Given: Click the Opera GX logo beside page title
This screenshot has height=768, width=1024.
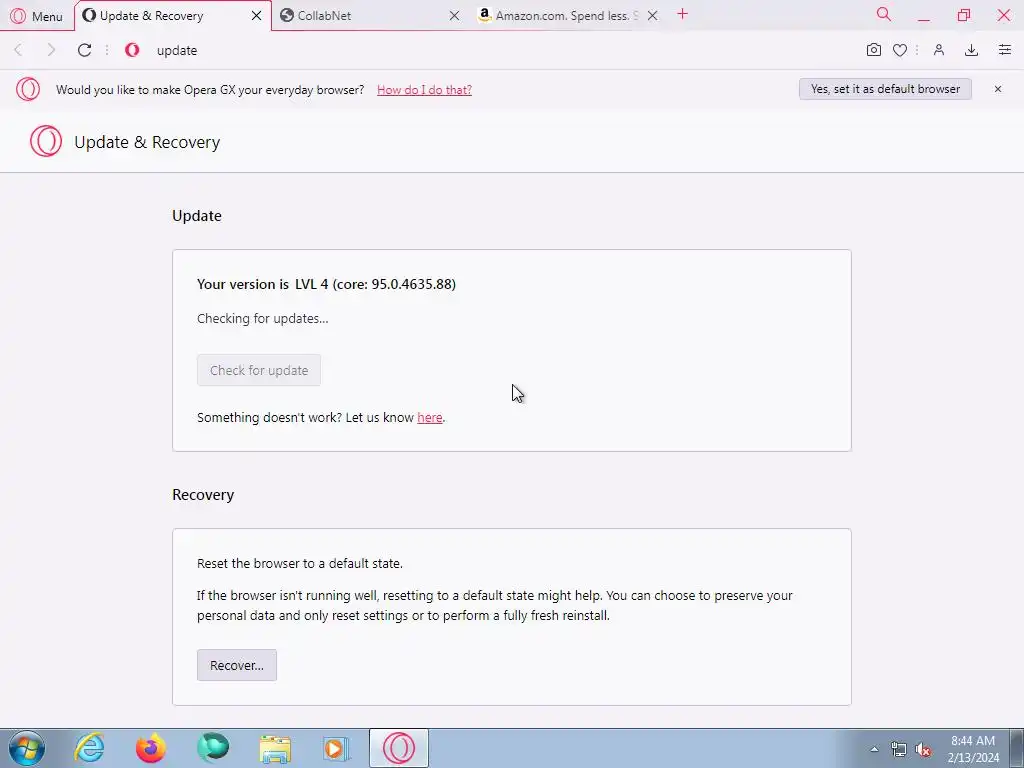Looking at the screenshot, I should click(x=46, y=142).
